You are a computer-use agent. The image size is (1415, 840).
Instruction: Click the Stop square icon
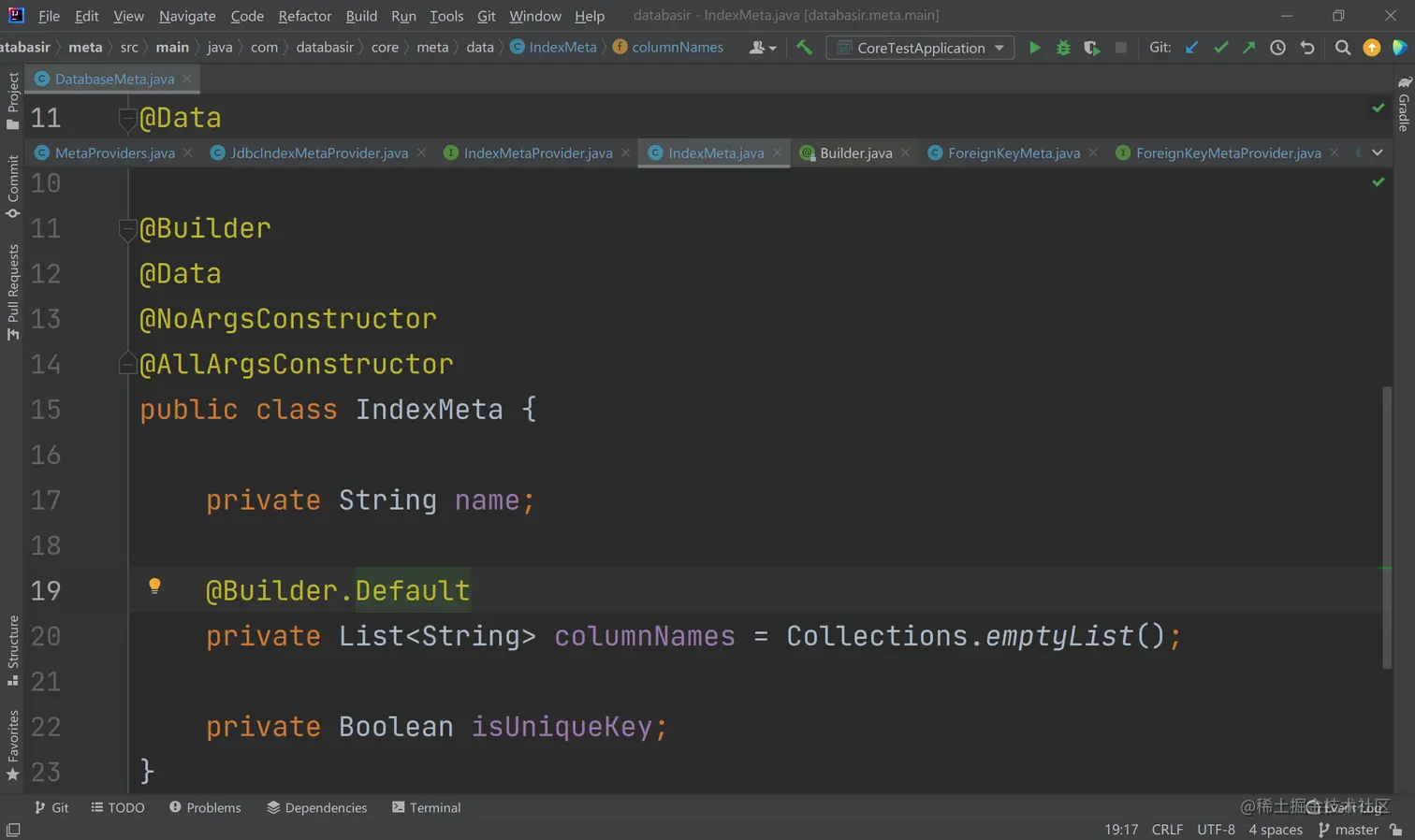pyautogui.click(x=1120, y=48)
